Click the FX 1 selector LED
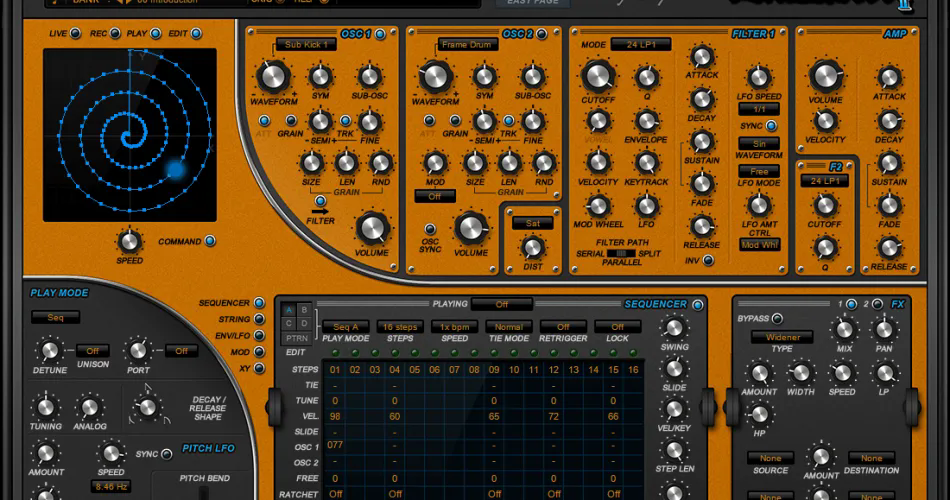950x500 pixels. 851,304
